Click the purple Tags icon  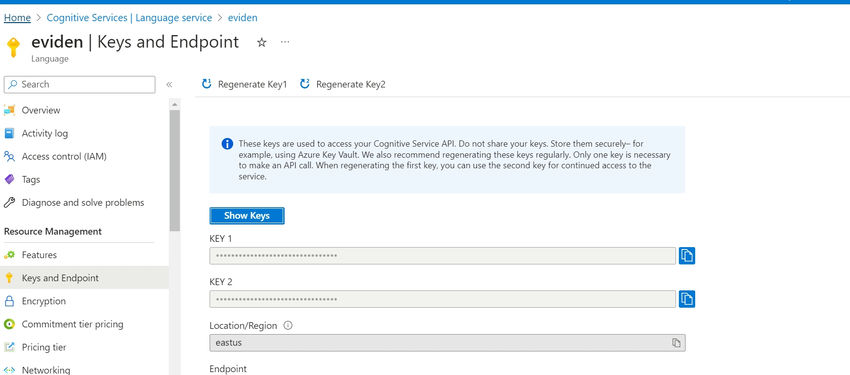click(x=9, y=179)
